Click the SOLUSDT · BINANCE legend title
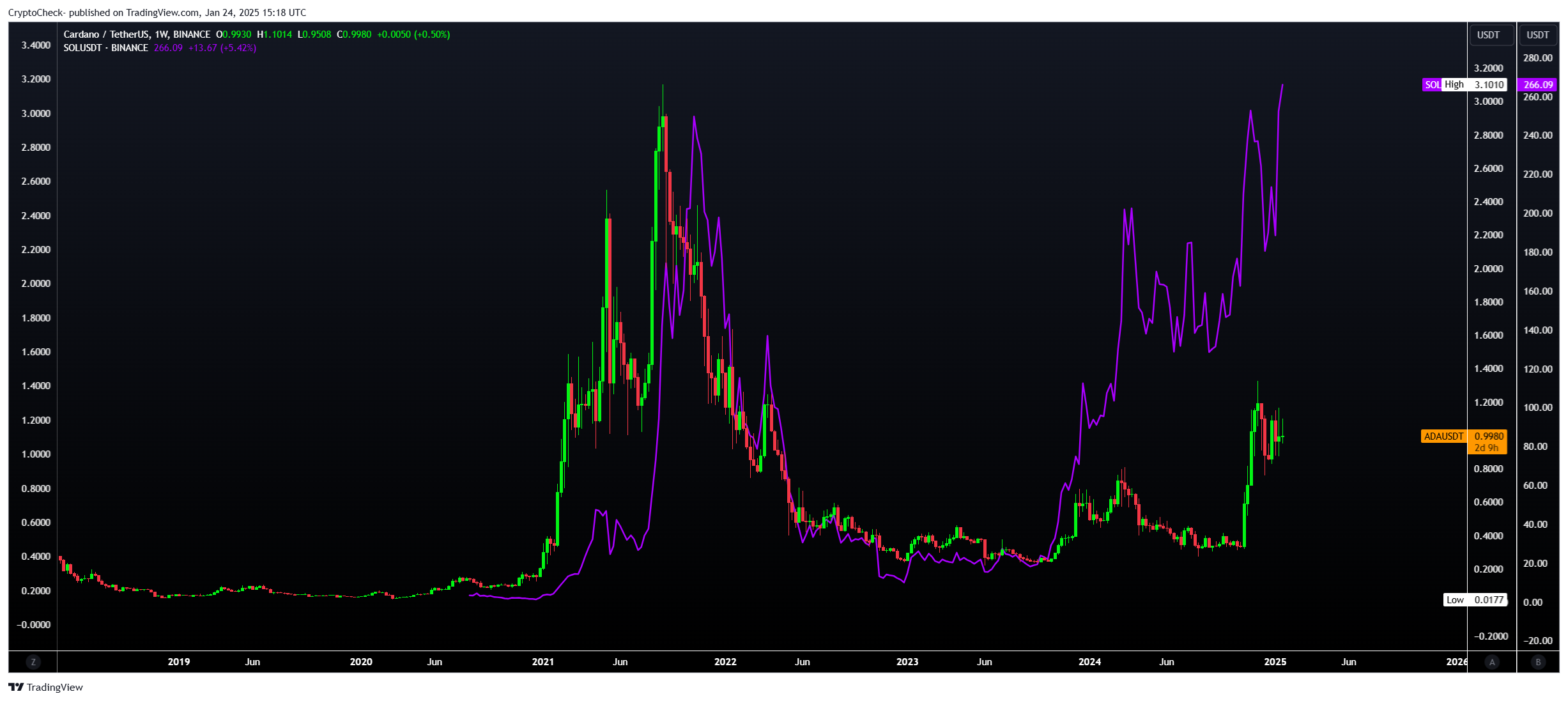This screenshot has height=701, width=1568. click(x=105, y=48)
